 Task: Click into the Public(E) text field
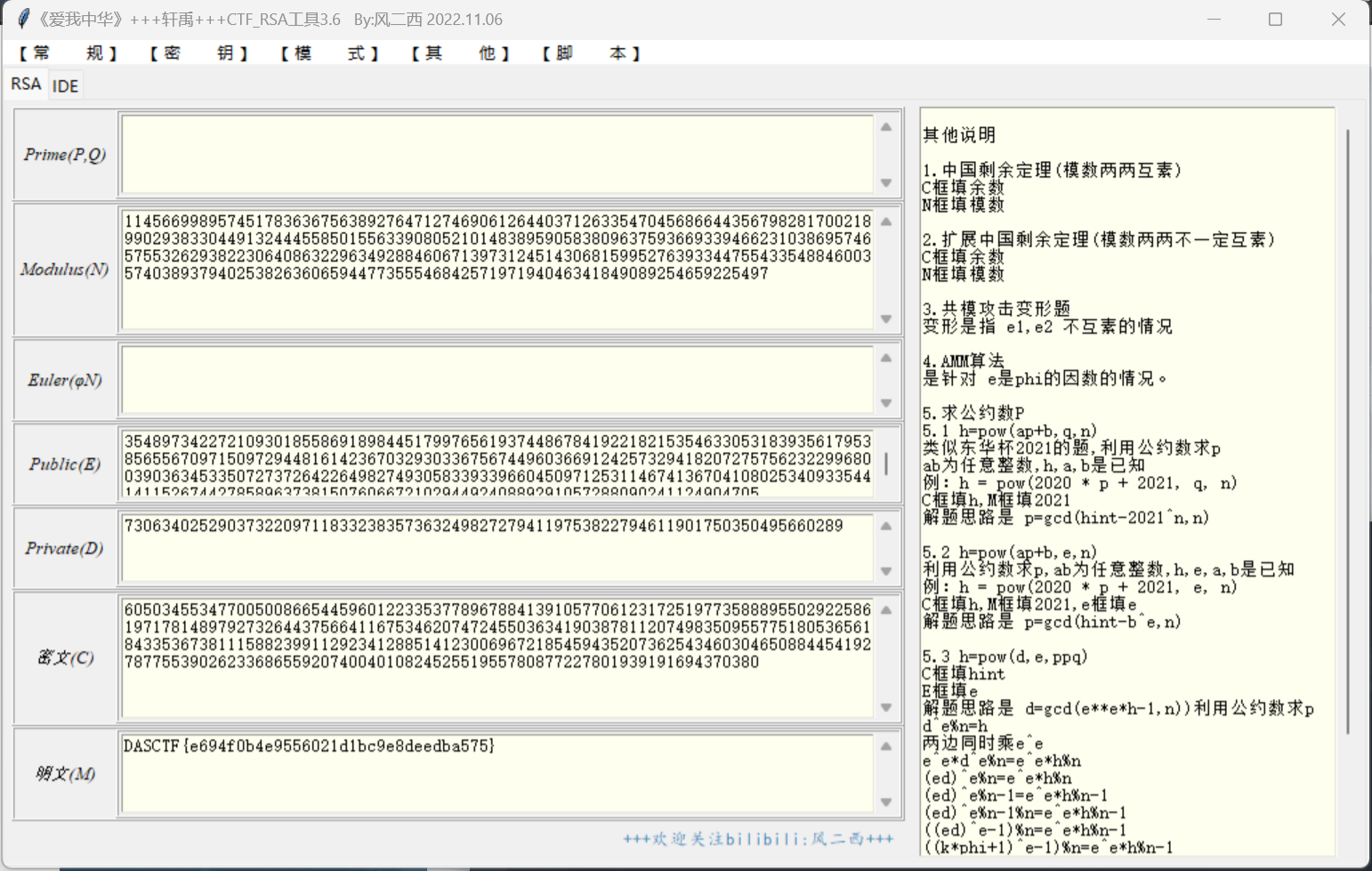(498, 464)
